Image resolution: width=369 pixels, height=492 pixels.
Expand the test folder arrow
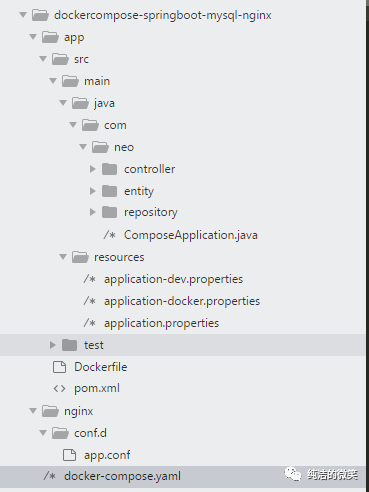point(52,345)
